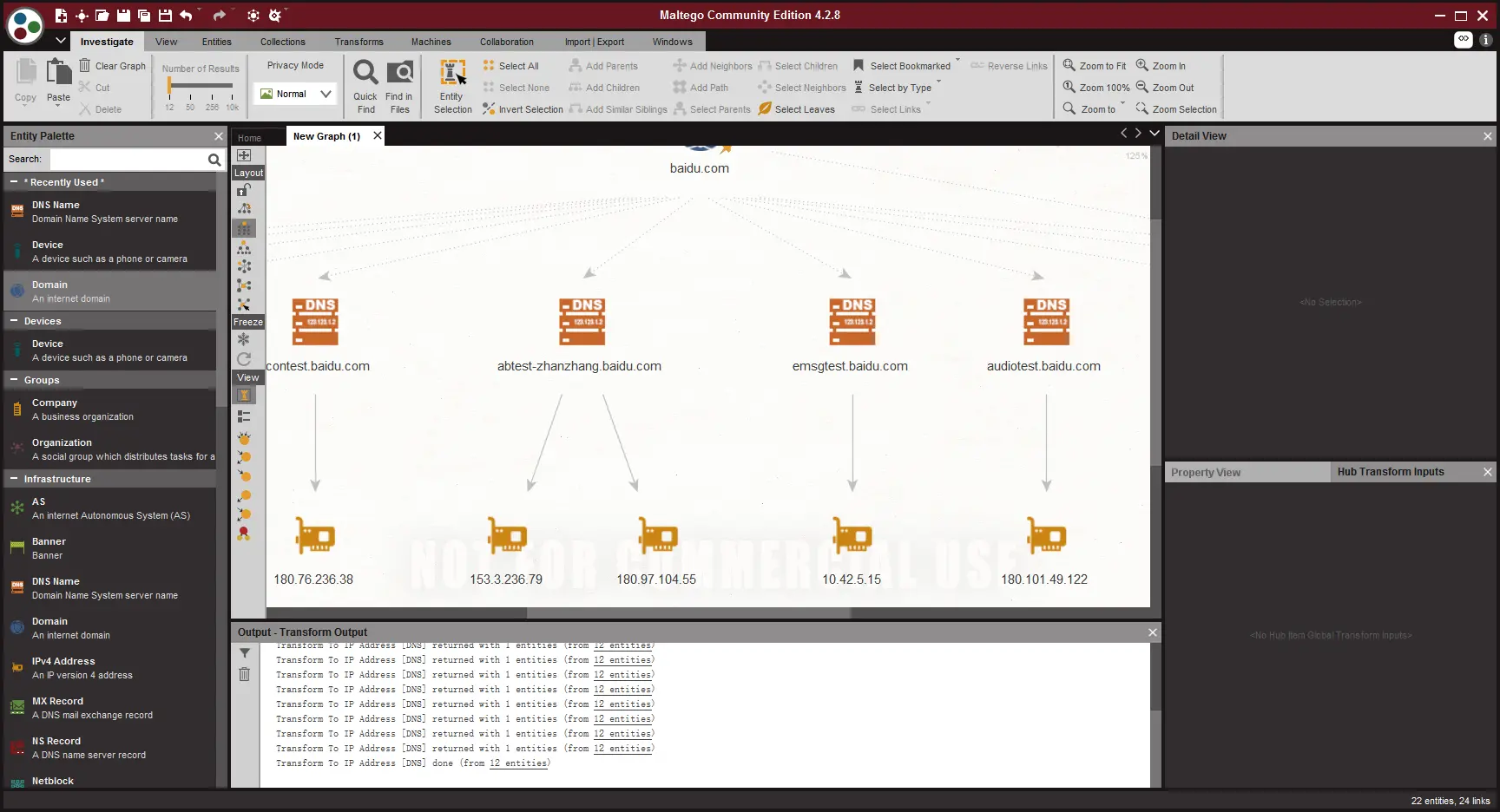Click Select Leaves button

796,109
